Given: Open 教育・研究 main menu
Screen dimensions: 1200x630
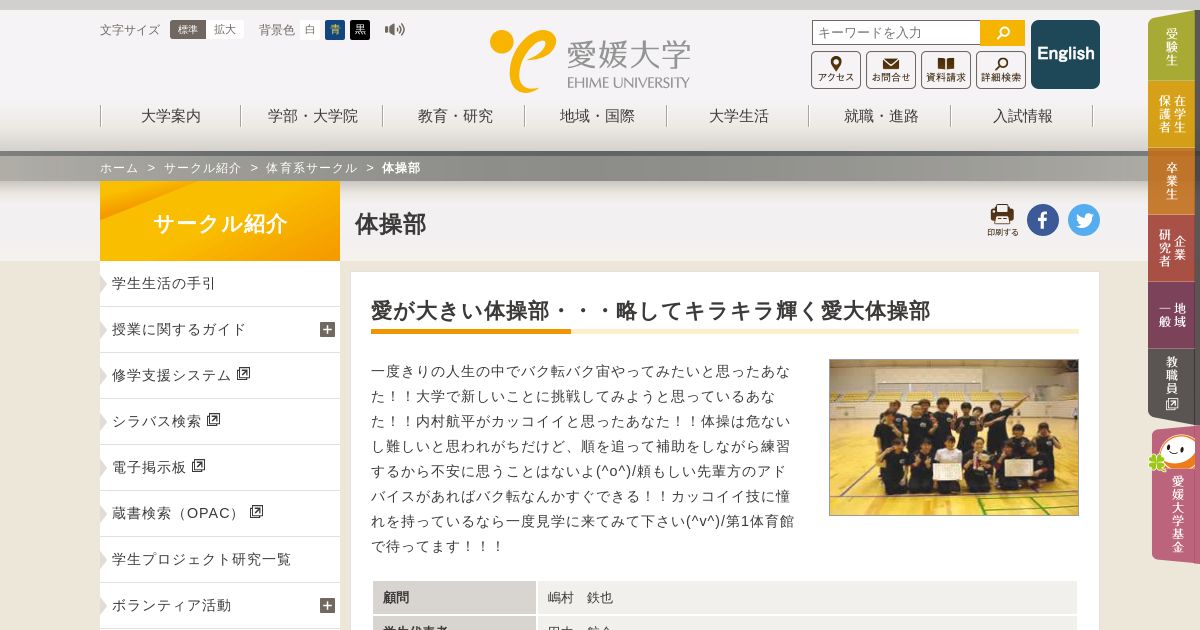Looking at the screenshot, I should coord(454,116).
